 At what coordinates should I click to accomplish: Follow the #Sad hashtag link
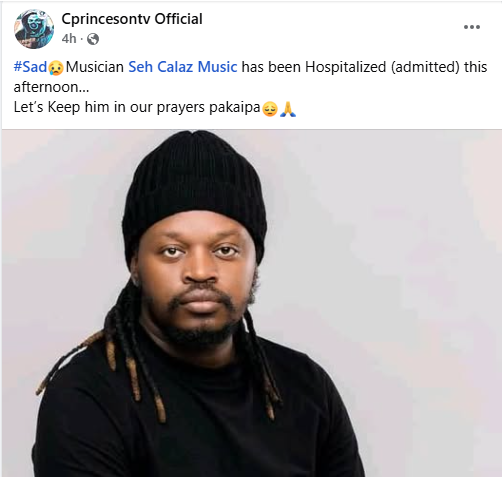30,67
